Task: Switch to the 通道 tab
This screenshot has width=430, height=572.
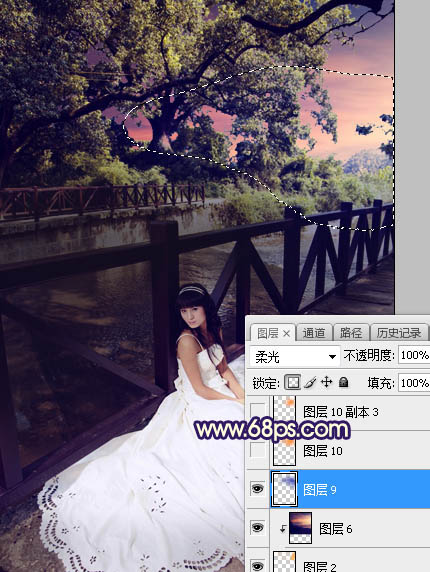Action: pyautogui.click(x=314, y=333)
